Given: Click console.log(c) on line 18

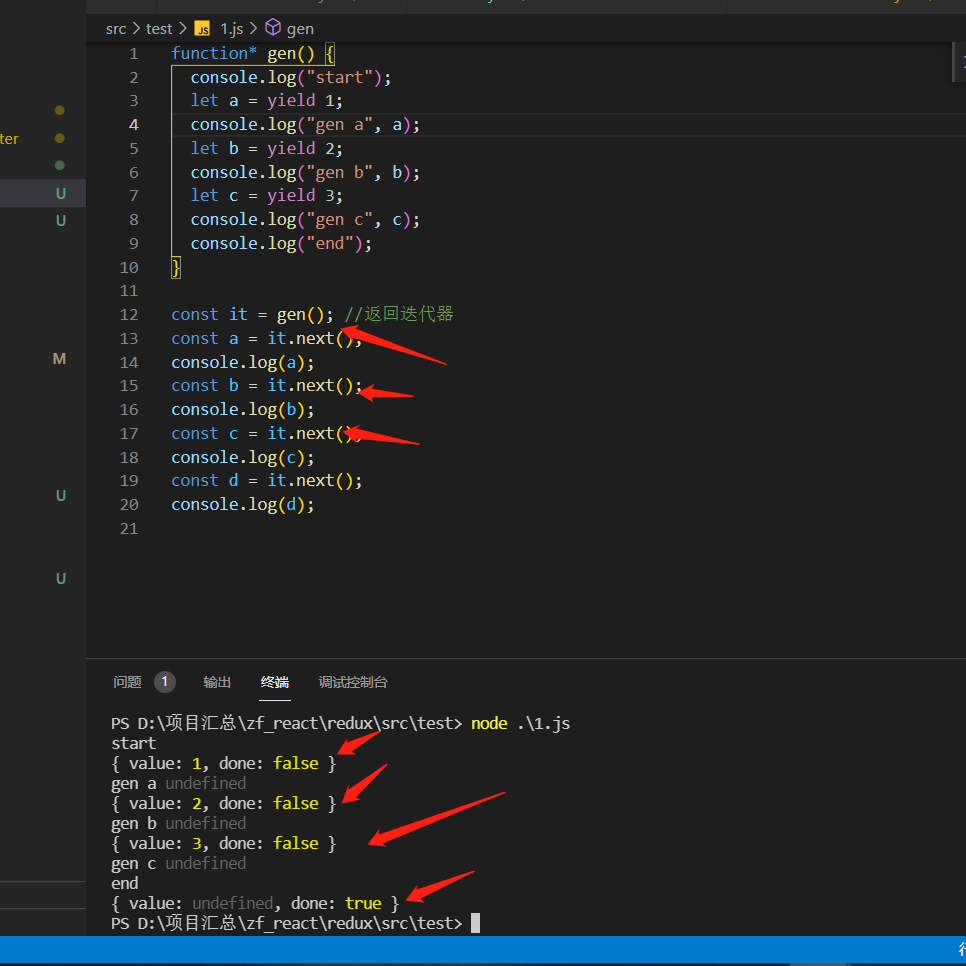Looking at the screenshot, I should pos(243,458).
